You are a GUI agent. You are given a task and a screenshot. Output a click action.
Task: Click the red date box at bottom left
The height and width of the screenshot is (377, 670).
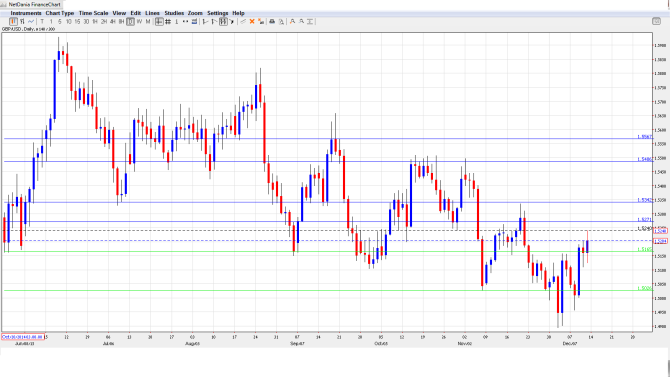23,337
